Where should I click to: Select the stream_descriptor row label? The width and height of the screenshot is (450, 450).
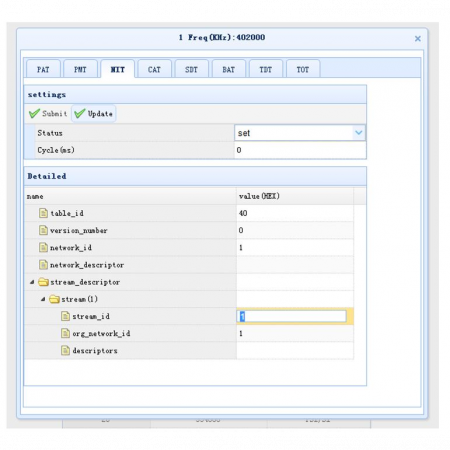(85, 282)
